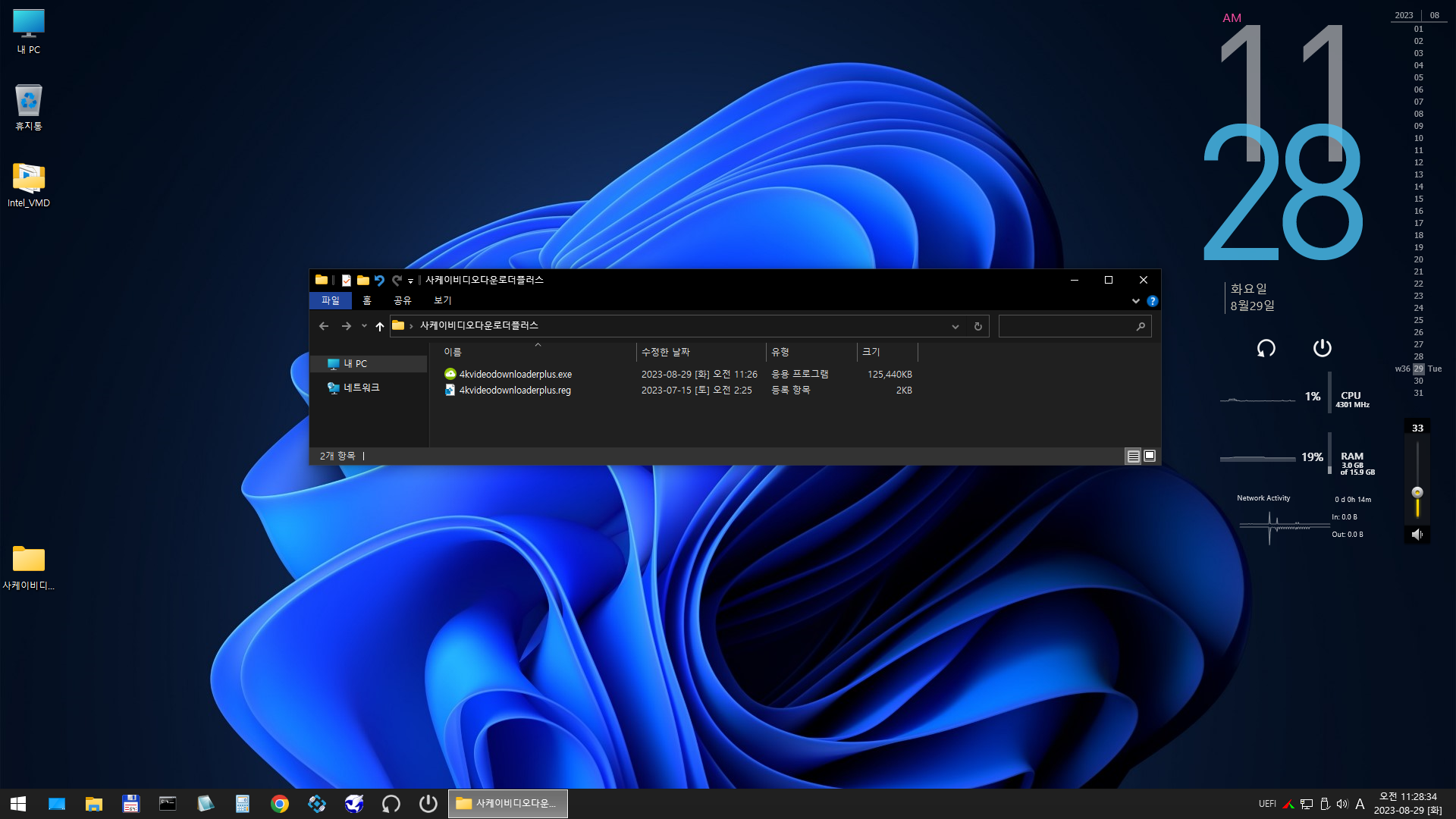Image resolution: width=1456 pixels, height=819 pixels.
Task: Open the blue diamond tool taskbar icon
Action: (x=317, y=804)
